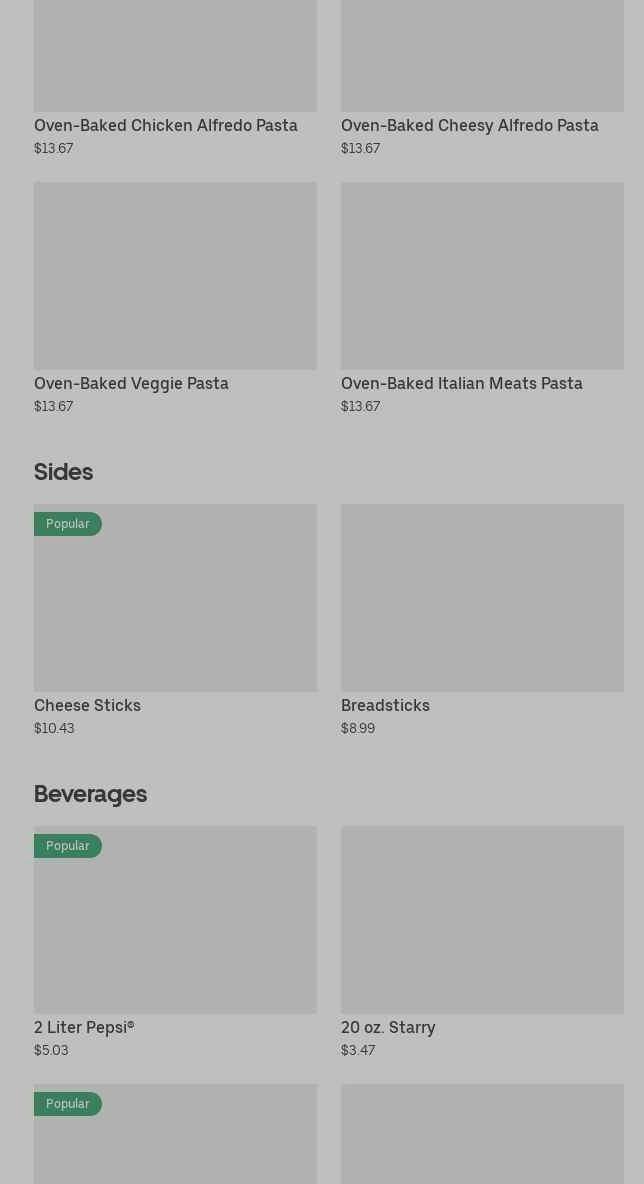Screen dimensions: 644x1184
Task: Open the Breadsticks title link
Action: pos(385,705)
